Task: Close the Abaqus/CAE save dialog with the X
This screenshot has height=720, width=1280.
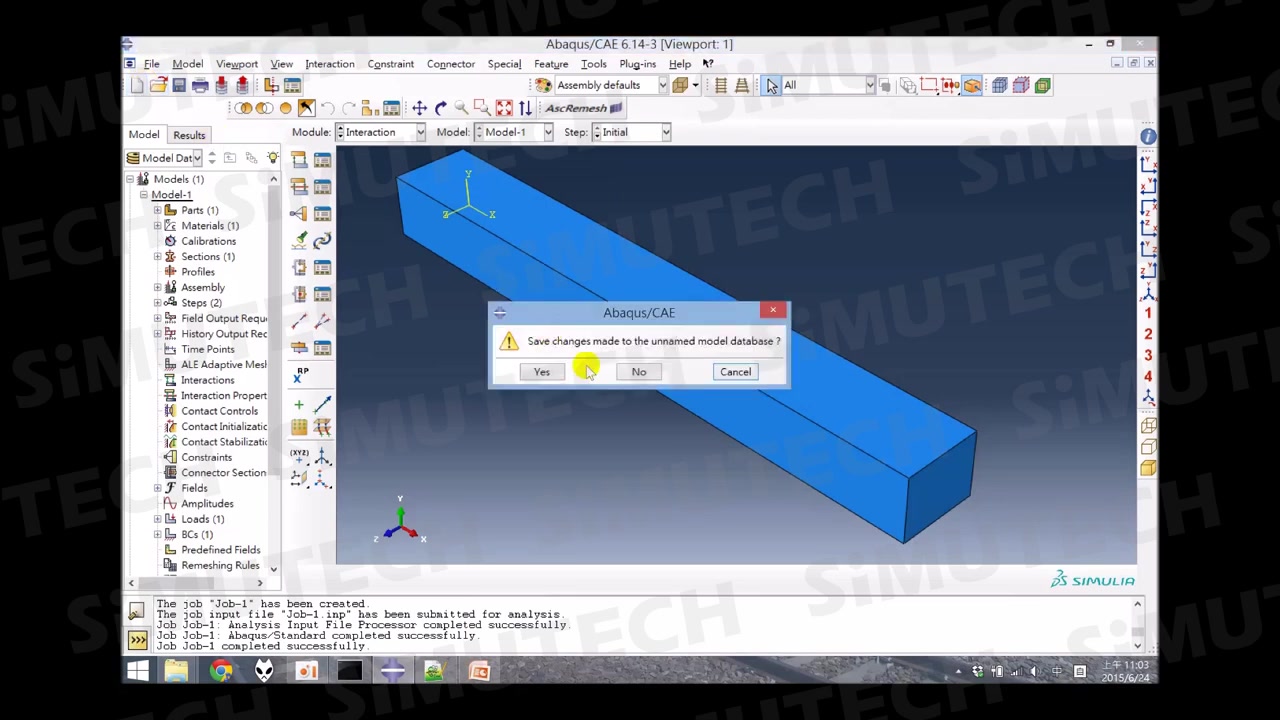Action: pos(772,311)
